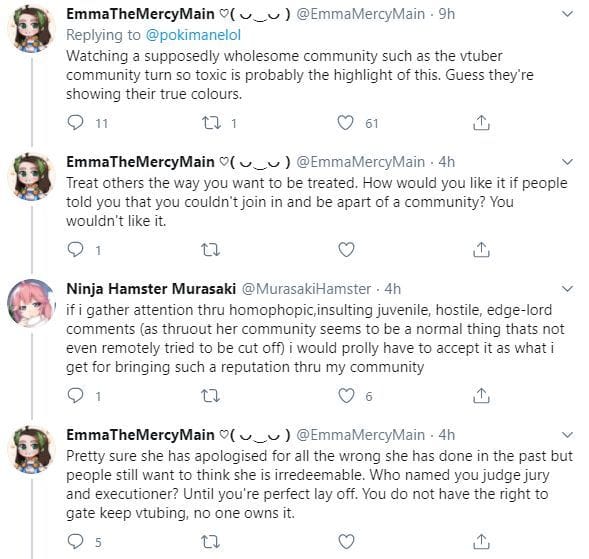Image resolution: width=589 pixels, height=559 pixels.
Task: Retweet Ninja Hamster Murasaki's tweet
Action: (x=210, y=396)
